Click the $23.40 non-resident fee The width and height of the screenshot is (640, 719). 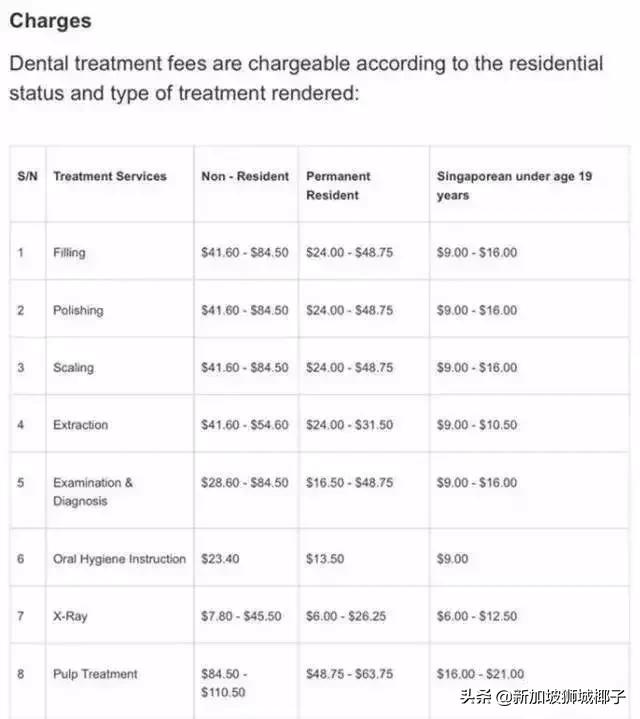tap(220, 559)
